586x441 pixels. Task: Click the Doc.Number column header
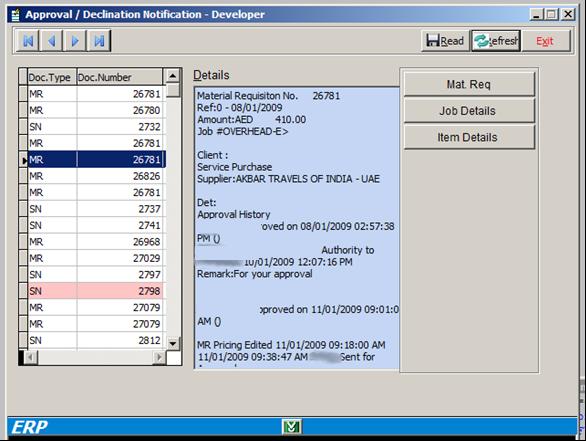(120, 77)
